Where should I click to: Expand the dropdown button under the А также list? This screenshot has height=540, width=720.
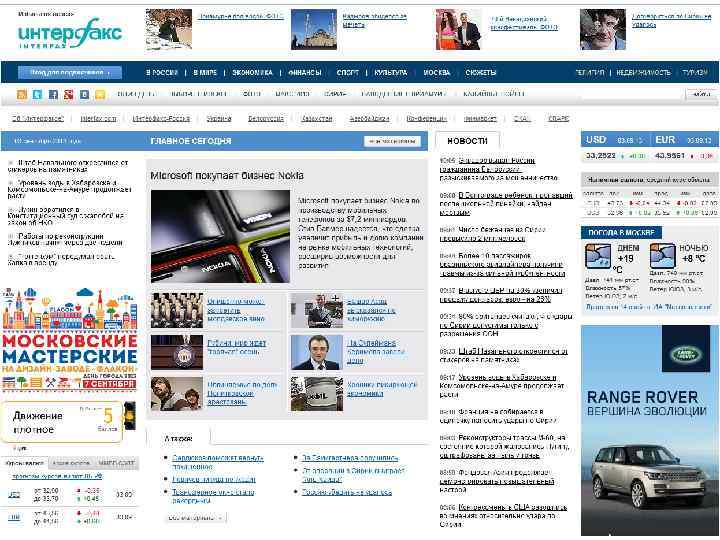tap(196, 518)
